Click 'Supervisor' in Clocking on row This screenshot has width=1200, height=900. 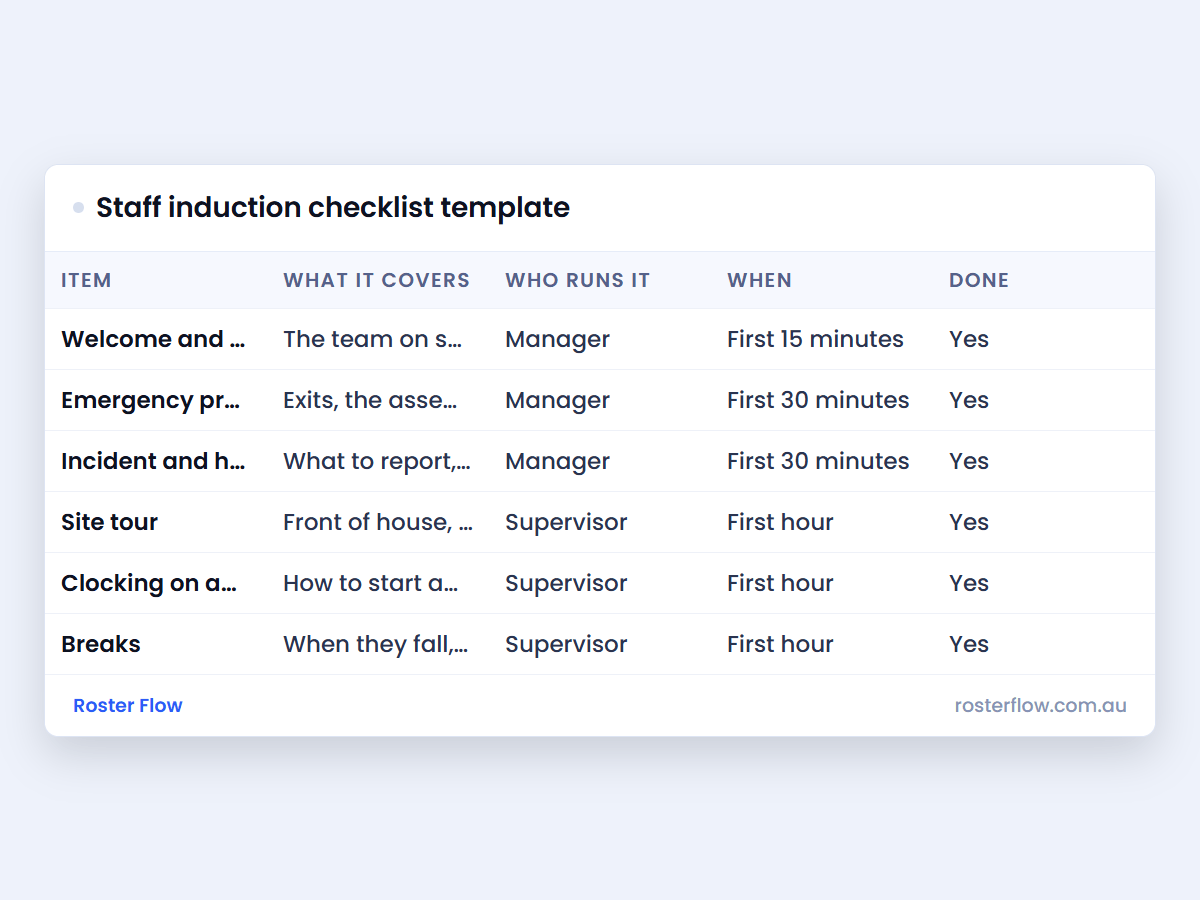pyautogui.click(x=566, y=583)
